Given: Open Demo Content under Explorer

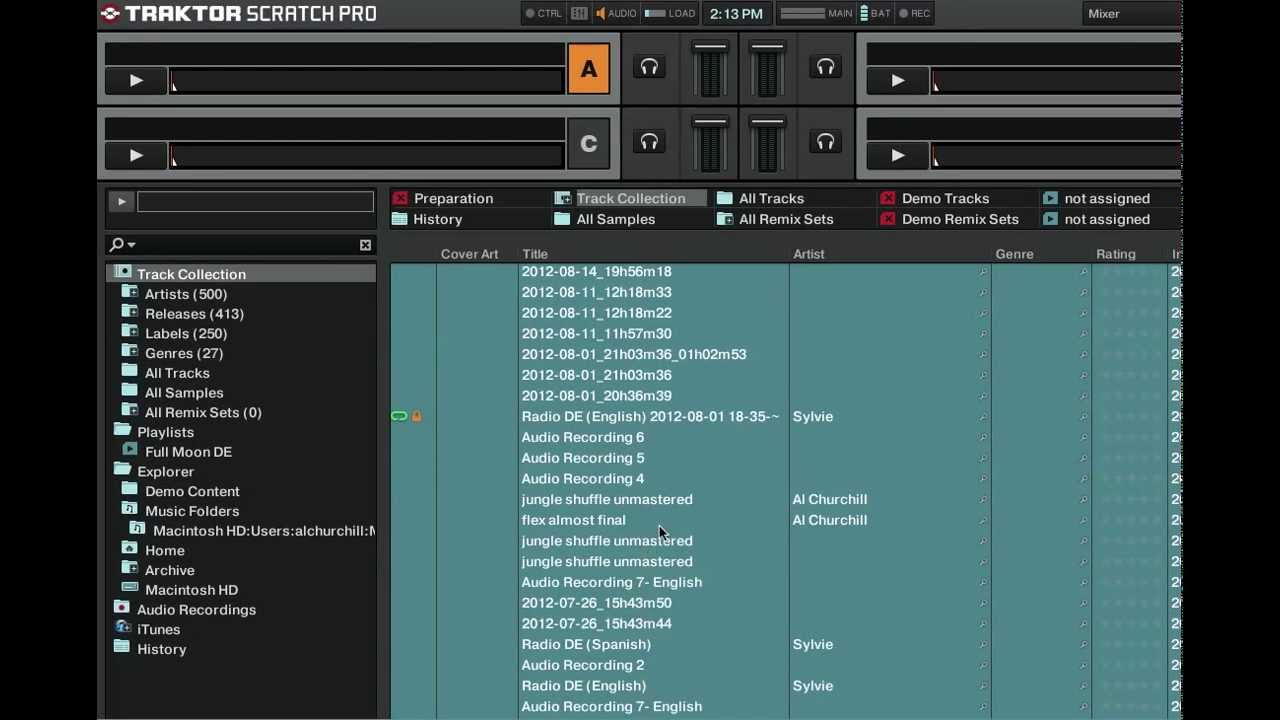Looking at the screenshot, I should point(192,491).
